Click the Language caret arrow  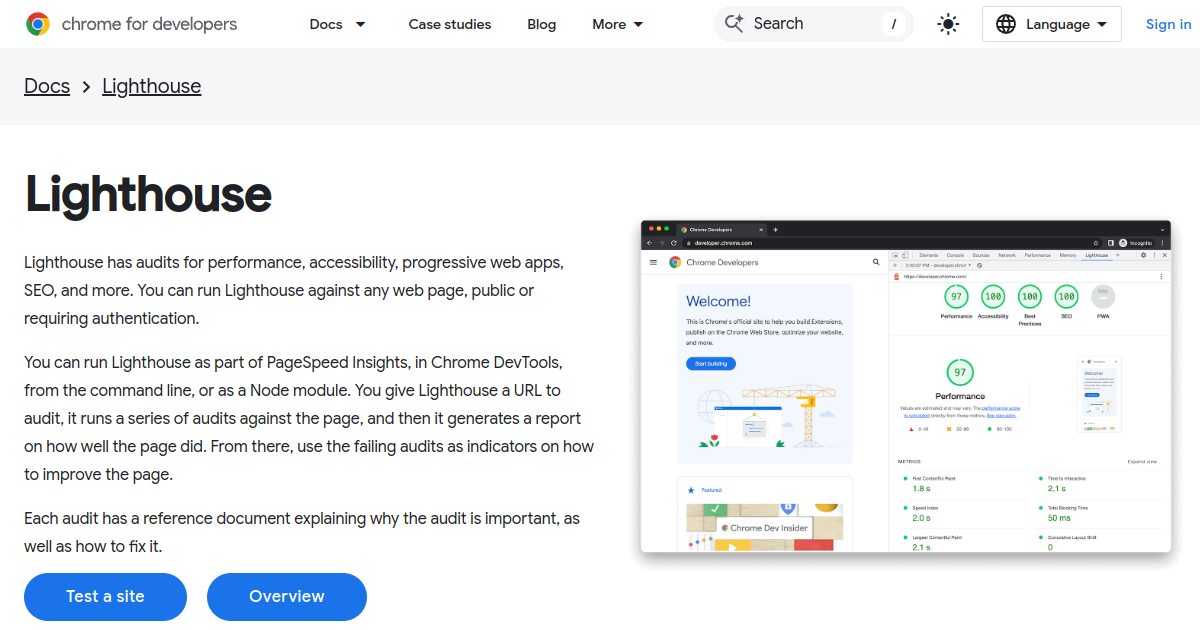click(x=1102, y=24)
